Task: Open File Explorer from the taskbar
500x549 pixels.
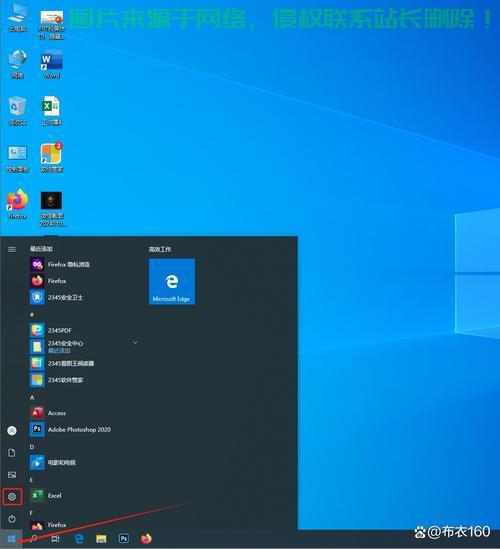Action: coord(101,539)
